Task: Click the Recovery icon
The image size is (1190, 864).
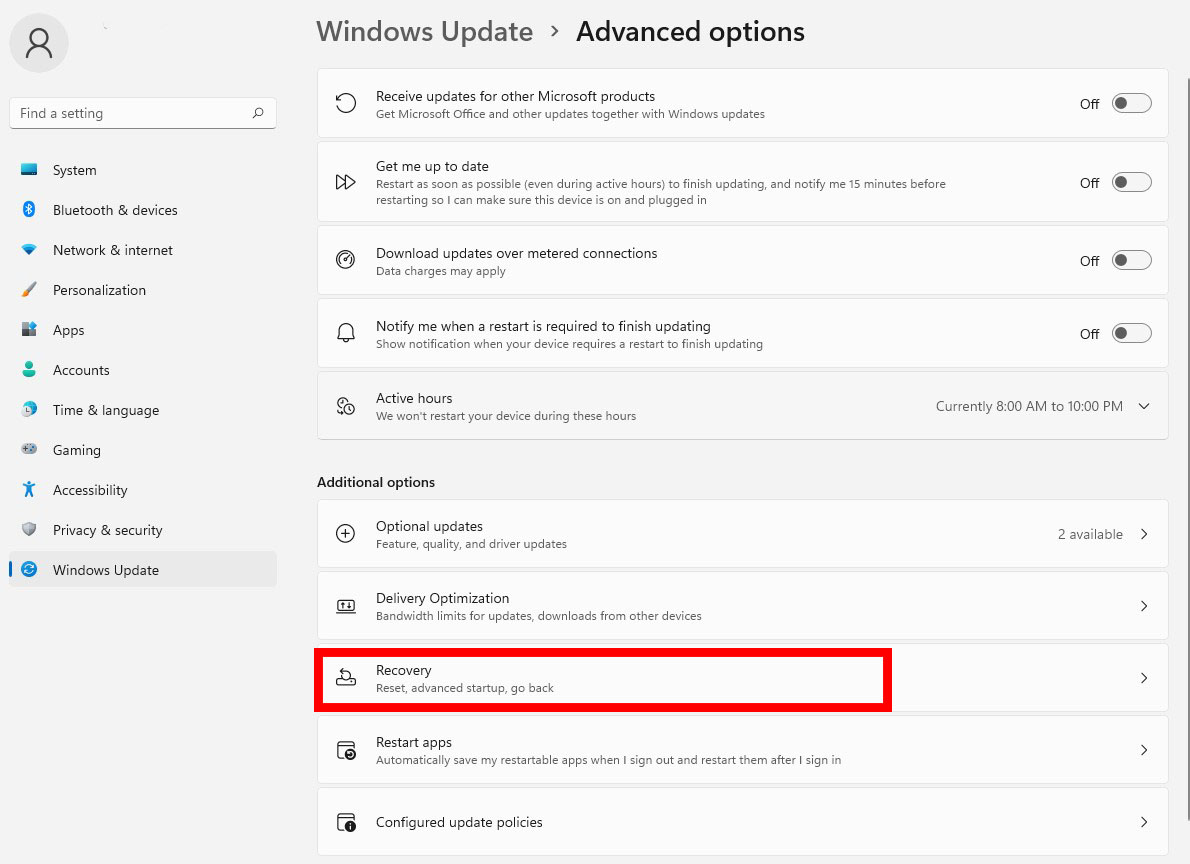Action: [345, 677]
